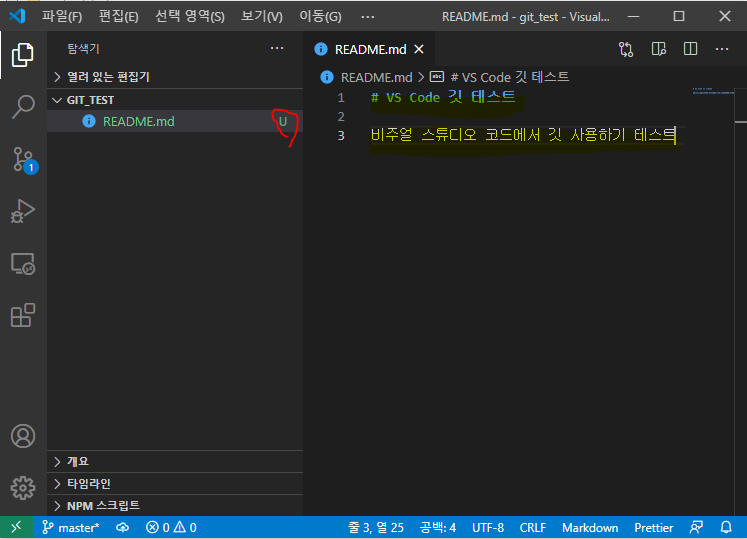Click the symbol icon in the breadcrumb

(437, 77)
